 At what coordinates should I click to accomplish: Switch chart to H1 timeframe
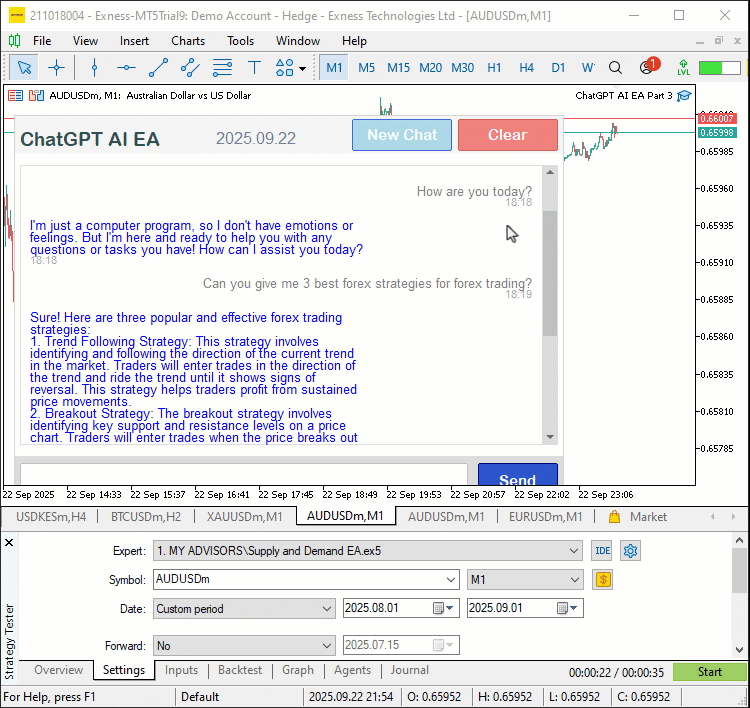(x=494, y=67)
